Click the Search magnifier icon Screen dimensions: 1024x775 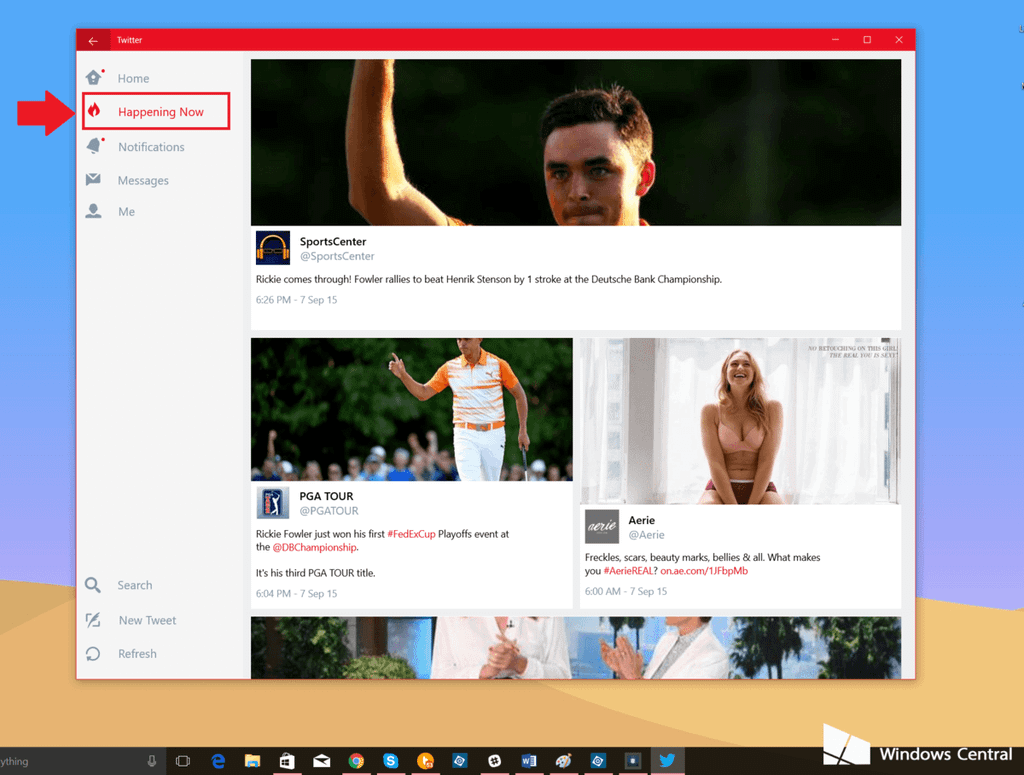93,585
